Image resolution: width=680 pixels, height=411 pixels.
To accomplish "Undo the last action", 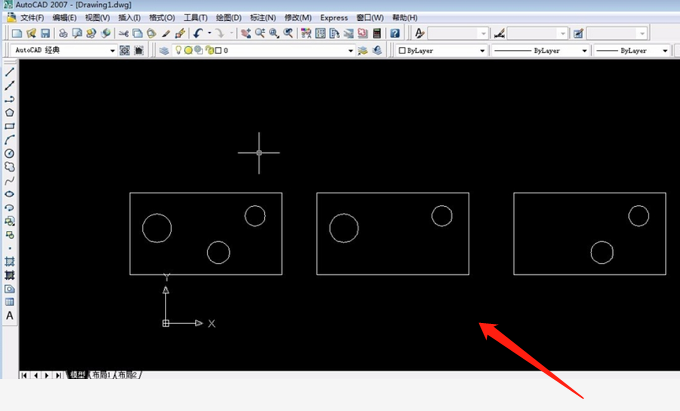I will tap(198, 33).
